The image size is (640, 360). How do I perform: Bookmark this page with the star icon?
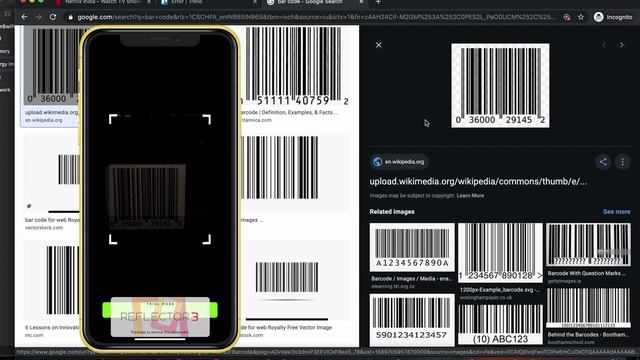581,17
